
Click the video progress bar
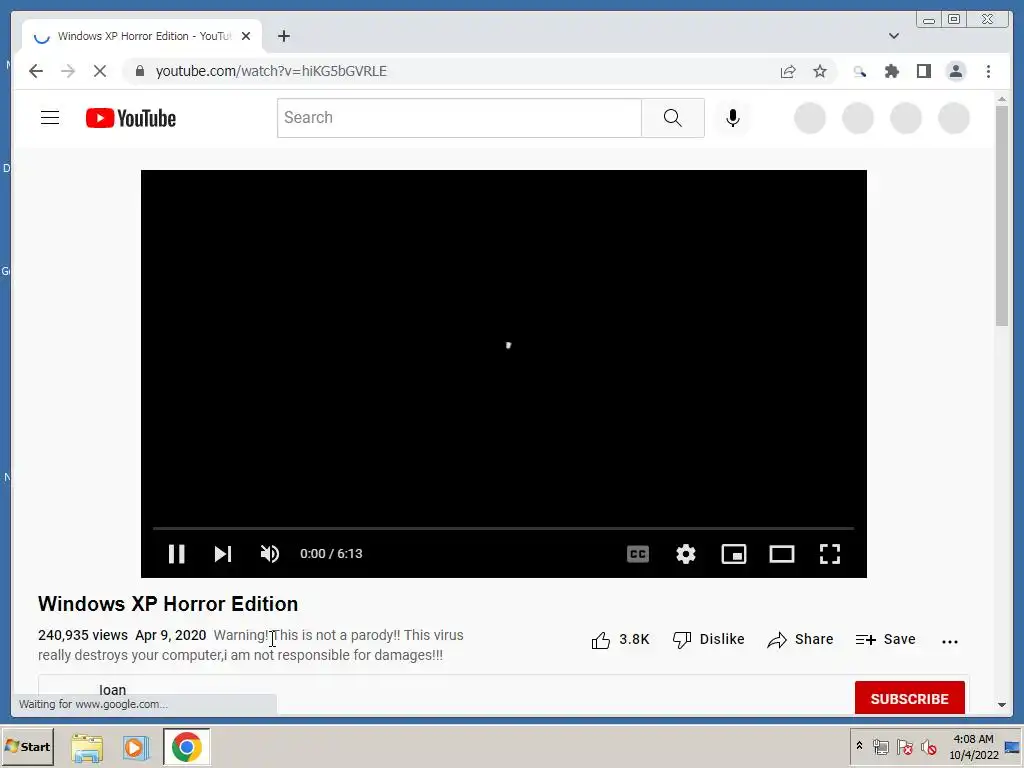(504, 528)
